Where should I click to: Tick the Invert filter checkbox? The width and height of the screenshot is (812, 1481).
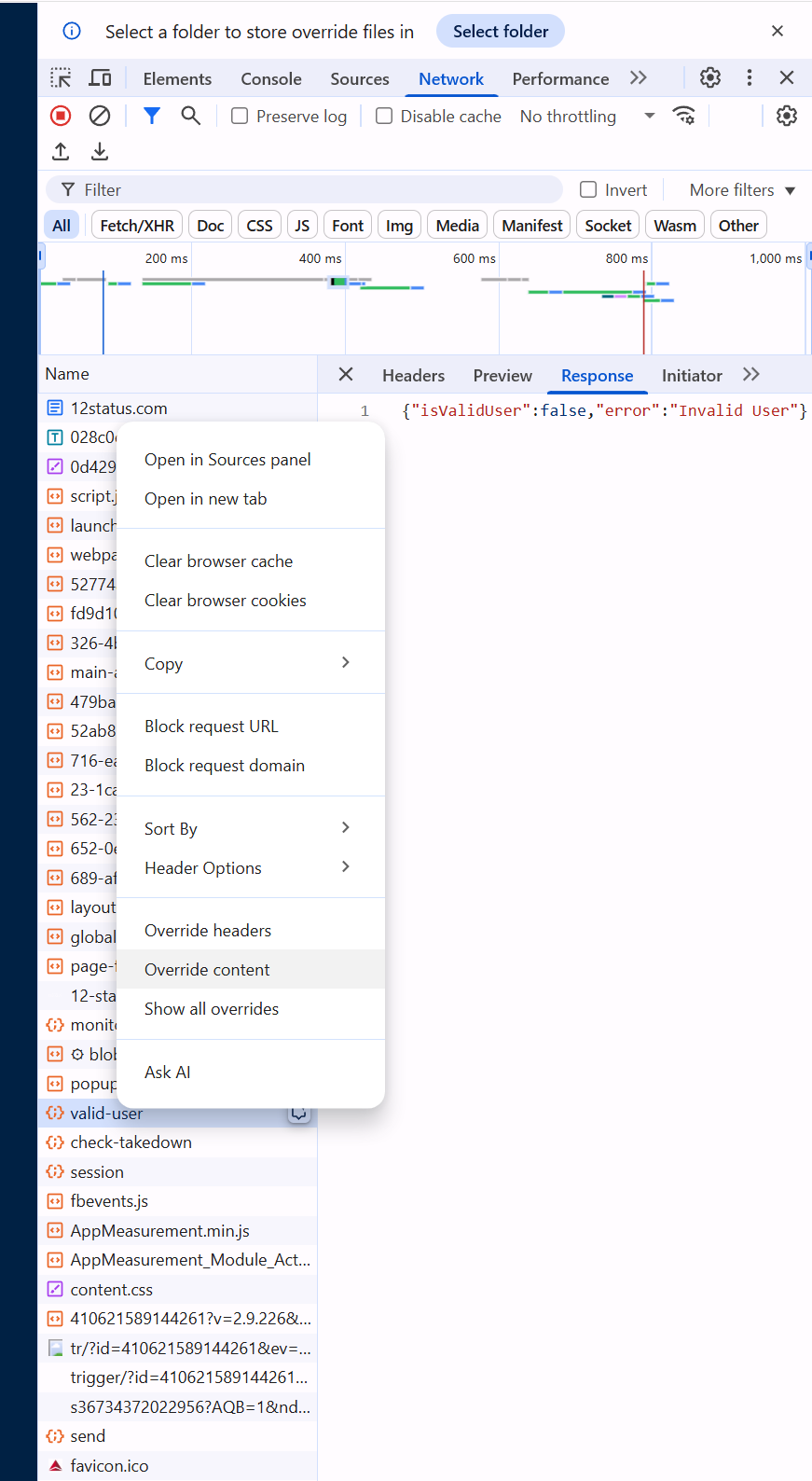pos(588,189)
